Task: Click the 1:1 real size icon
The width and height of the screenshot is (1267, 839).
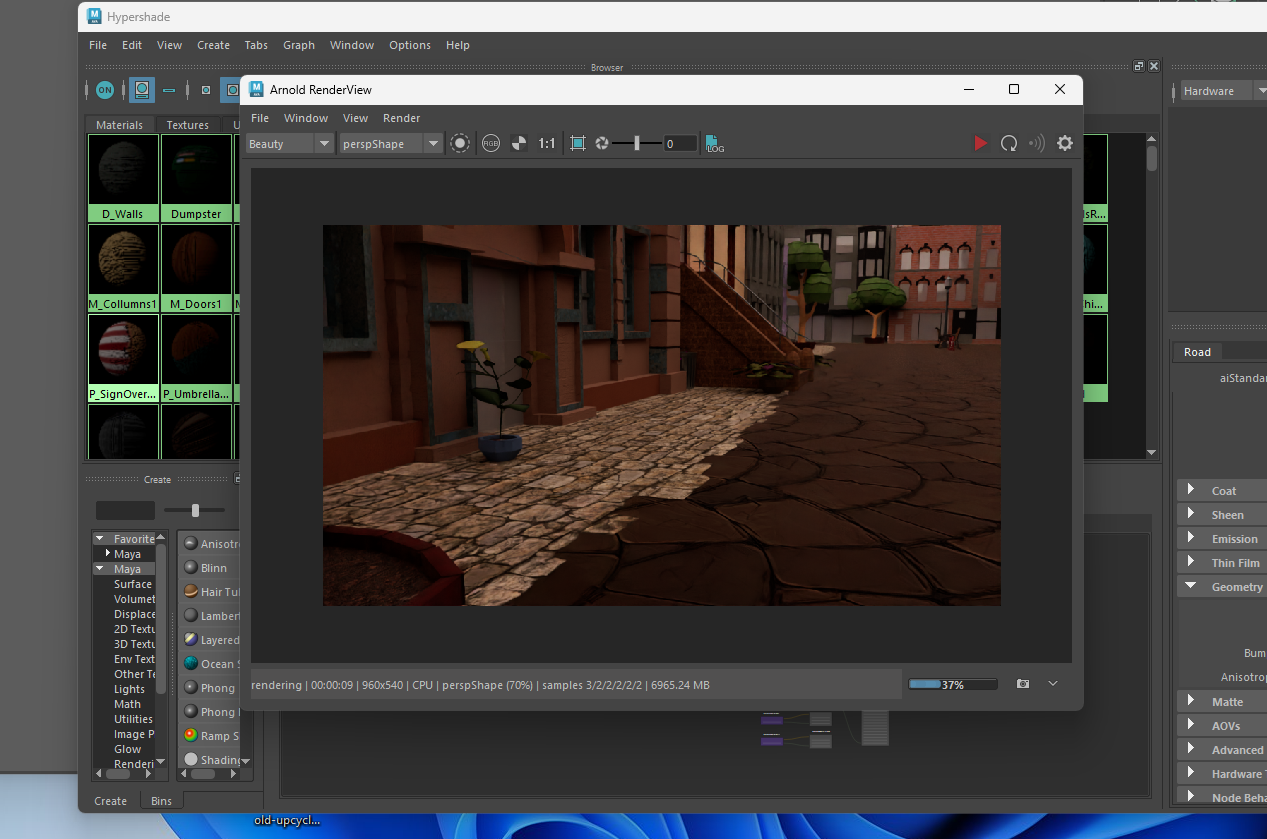Action: click(547, 144)
